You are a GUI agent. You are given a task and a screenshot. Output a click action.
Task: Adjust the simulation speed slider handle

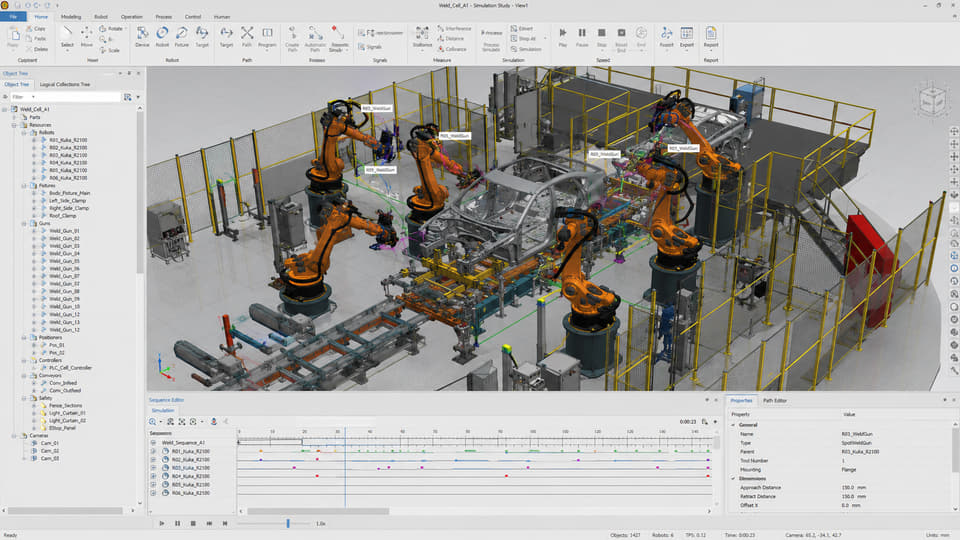pos(288,523)
